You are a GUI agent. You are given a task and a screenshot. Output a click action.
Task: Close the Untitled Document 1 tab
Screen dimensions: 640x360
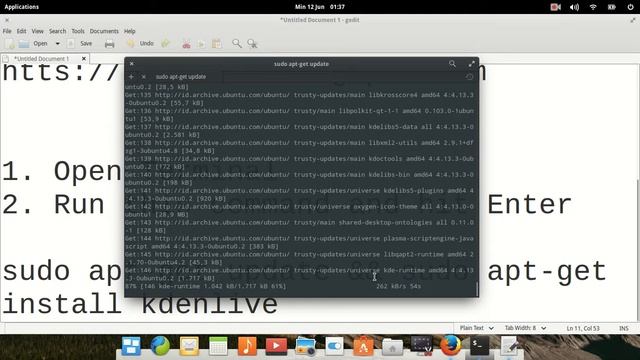(x=84, y=59)
